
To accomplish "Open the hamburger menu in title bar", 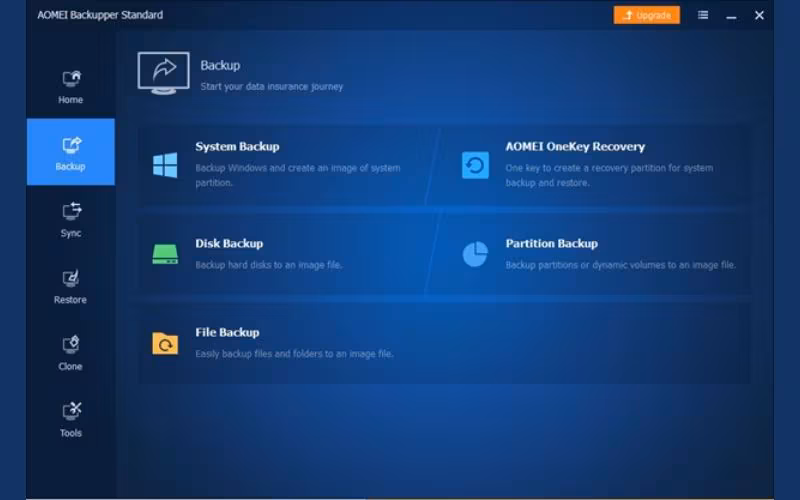I will (x=703, y=15).
